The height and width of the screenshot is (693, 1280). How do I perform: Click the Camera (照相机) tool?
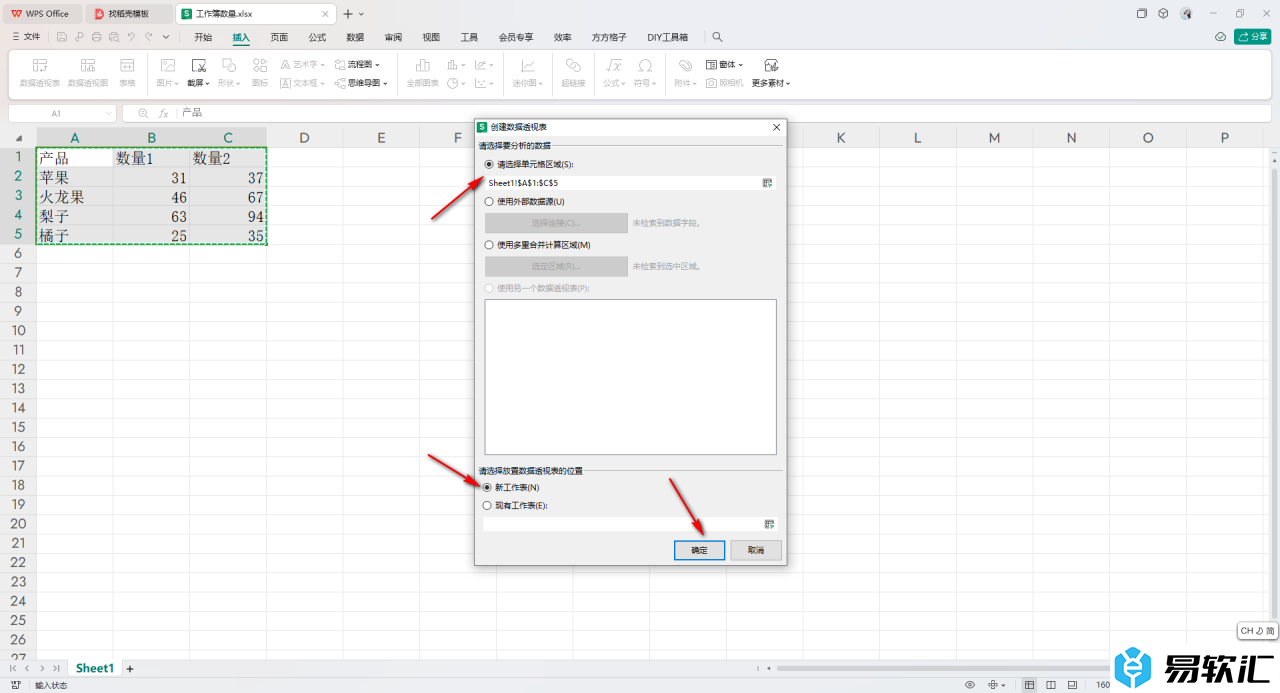tap(725, 83)
